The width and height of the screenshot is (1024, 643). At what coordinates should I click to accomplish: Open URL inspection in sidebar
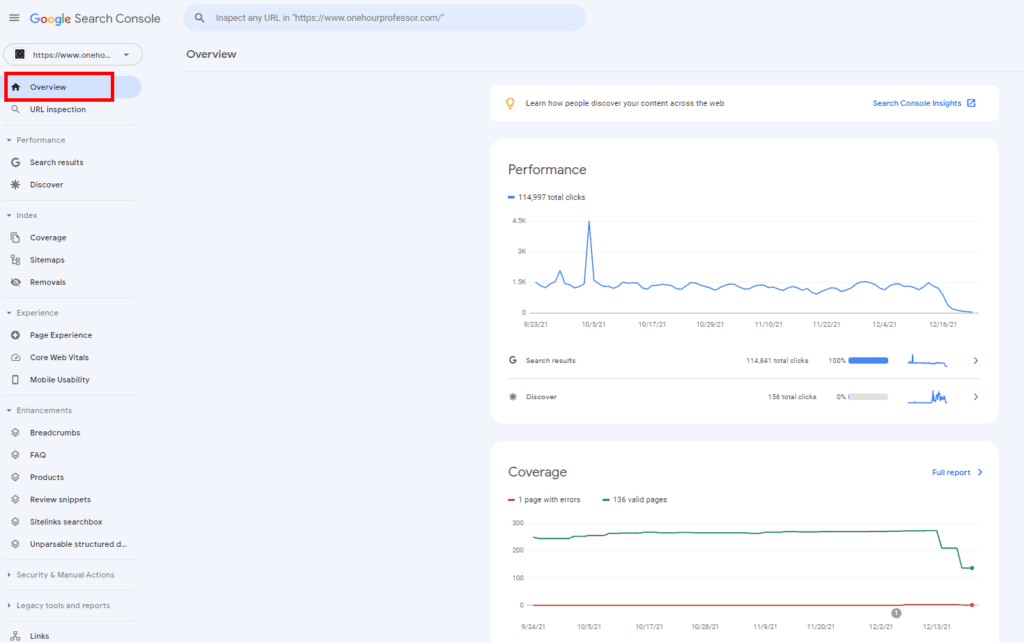point(57,109)
